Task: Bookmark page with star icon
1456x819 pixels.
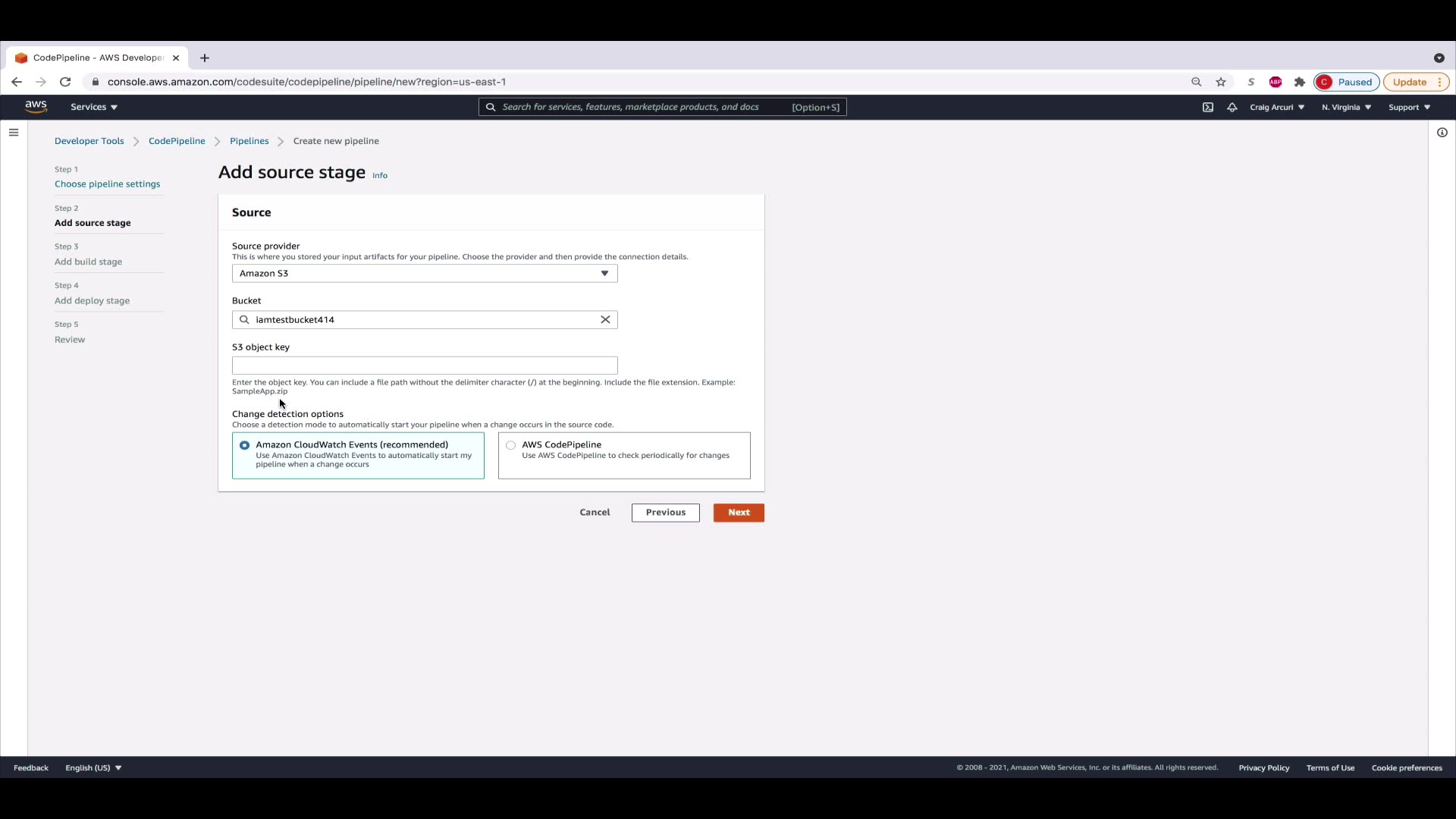Action: pos(1221,82)
